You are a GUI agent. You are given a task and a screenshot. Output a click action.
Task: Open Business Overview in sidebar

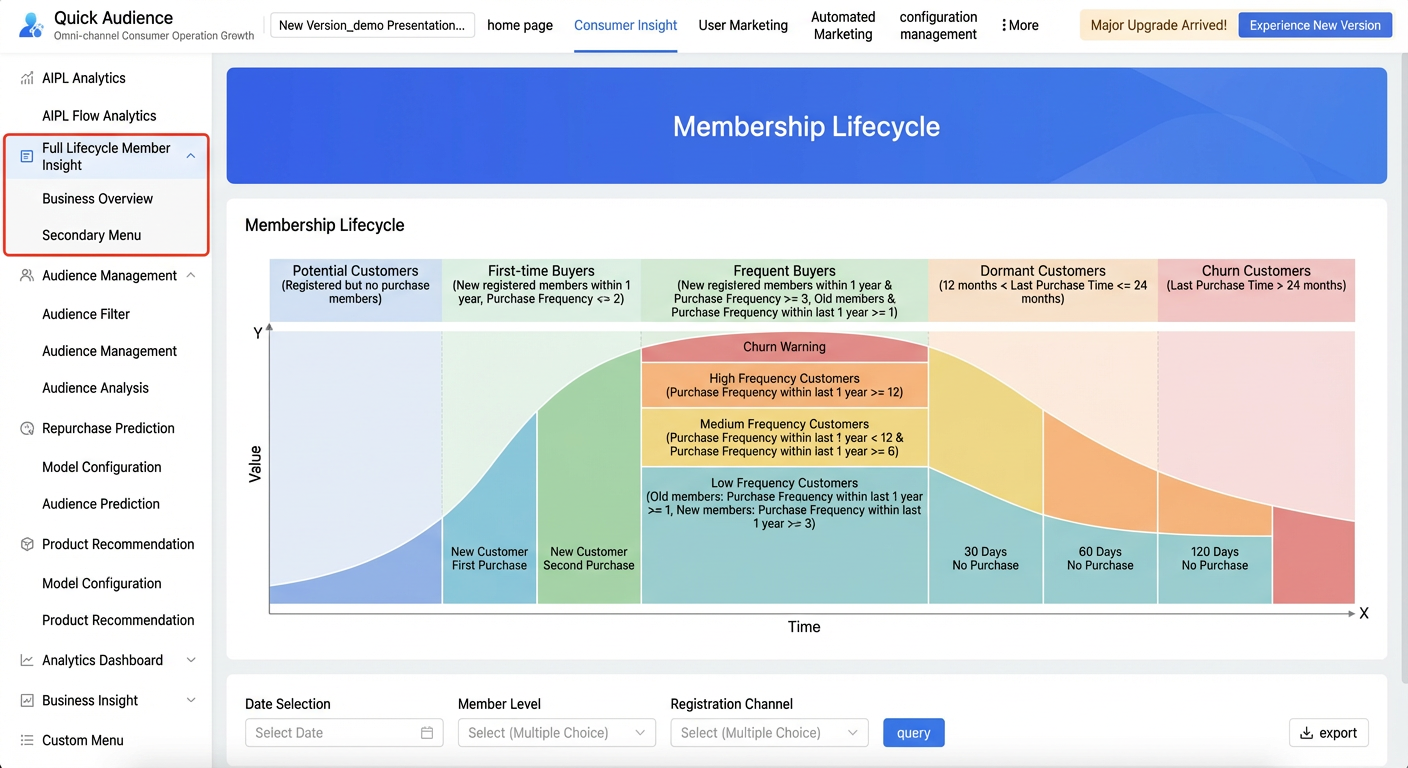click(98, 199)
